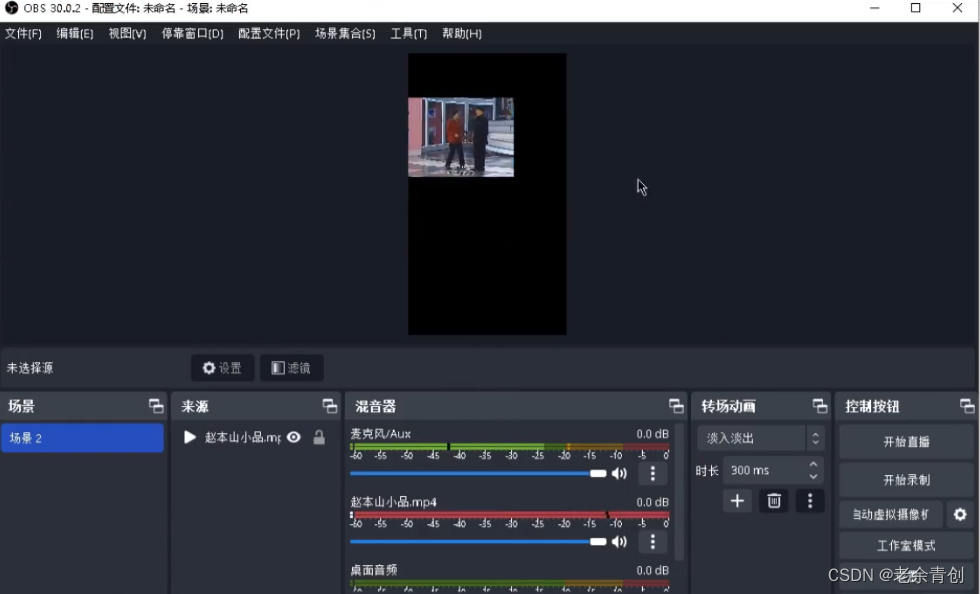Click the 设置 source properties button

[222, 368]
